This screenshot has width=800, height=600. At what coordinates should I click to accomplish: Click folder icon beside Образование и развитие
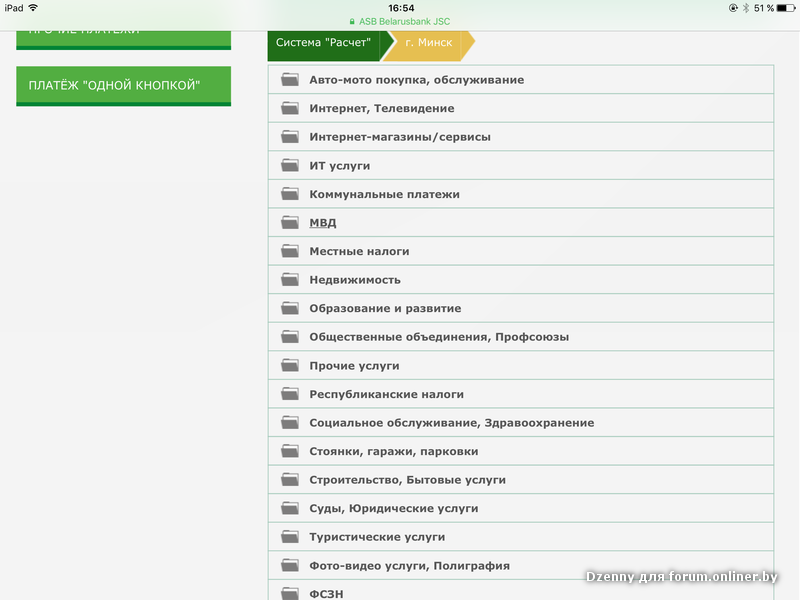(290, 308)
